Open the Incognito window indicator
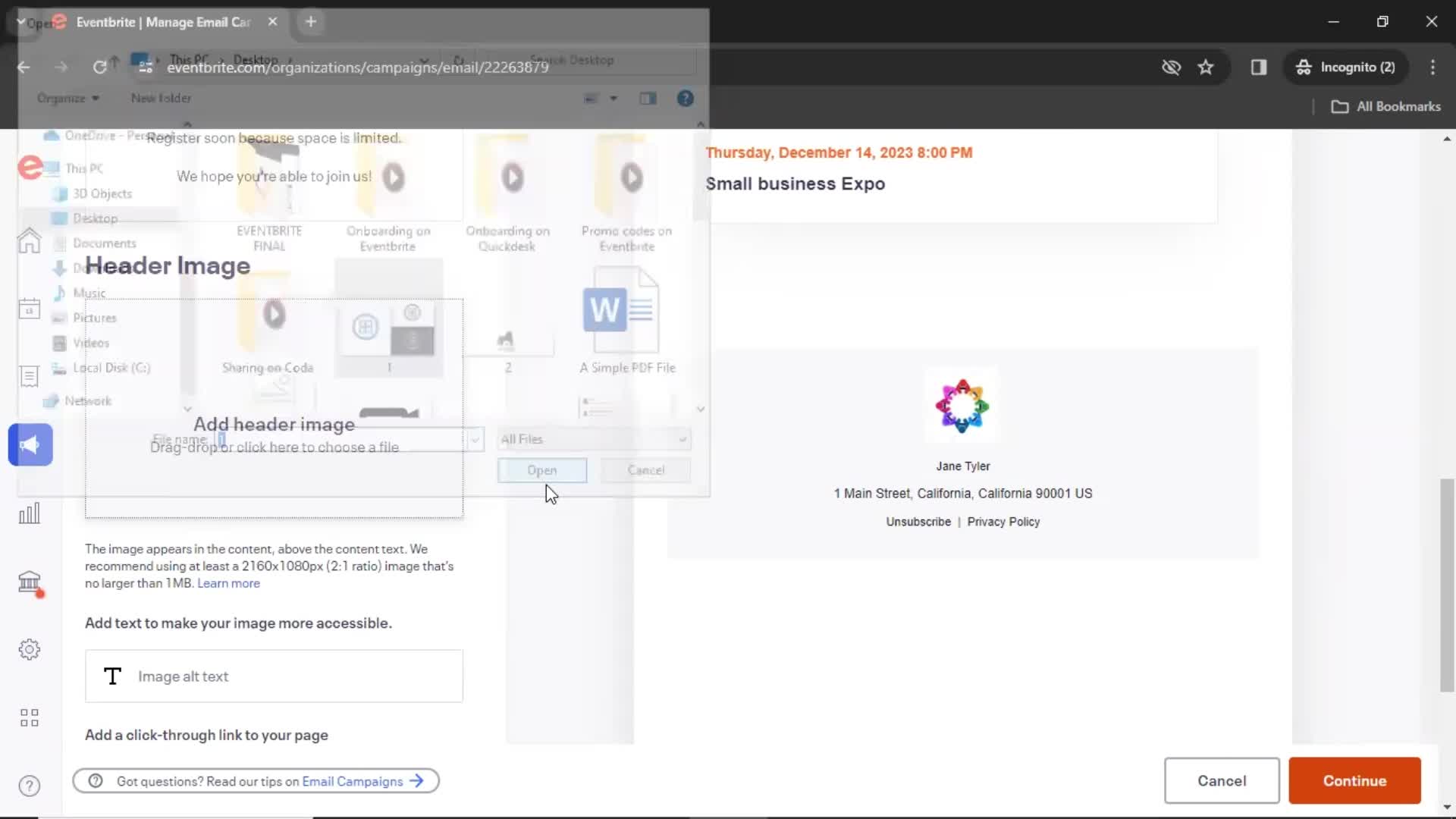Screen dimensions: 1456x819 (1345, 67)
